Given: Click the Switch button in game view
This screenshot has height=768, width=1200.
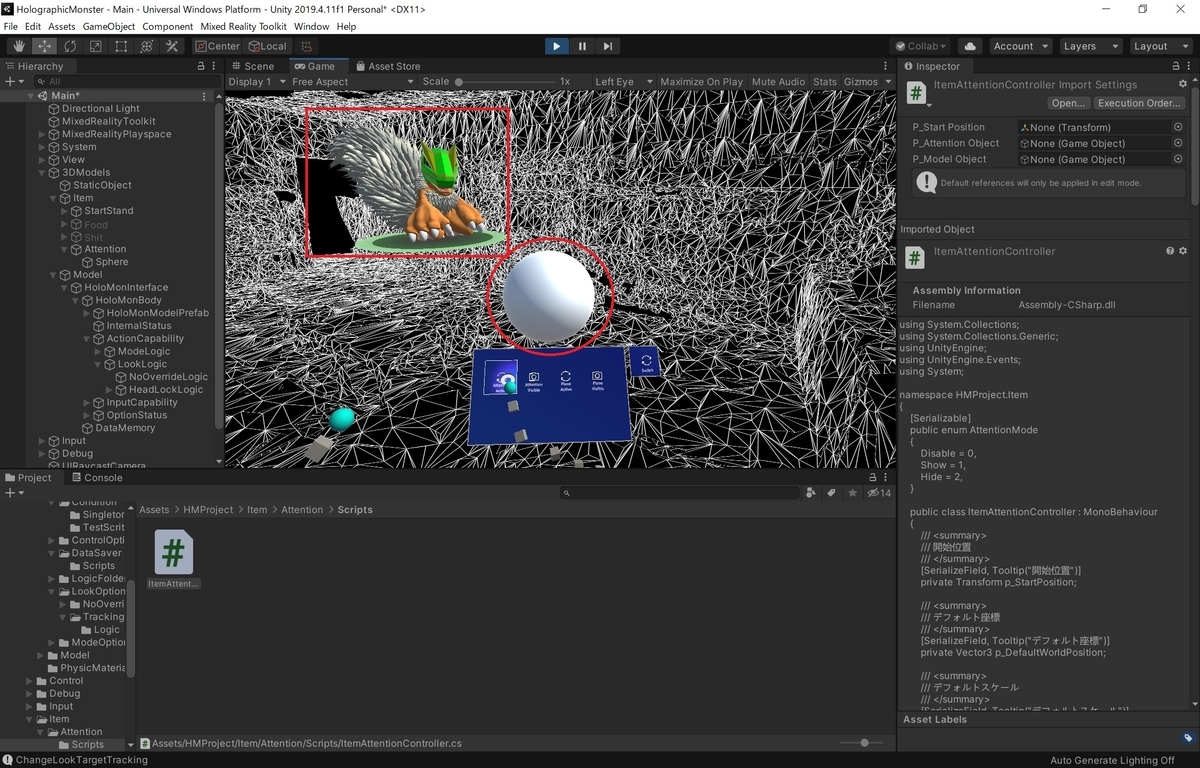Looking at the screenshot, I should 646,364.
